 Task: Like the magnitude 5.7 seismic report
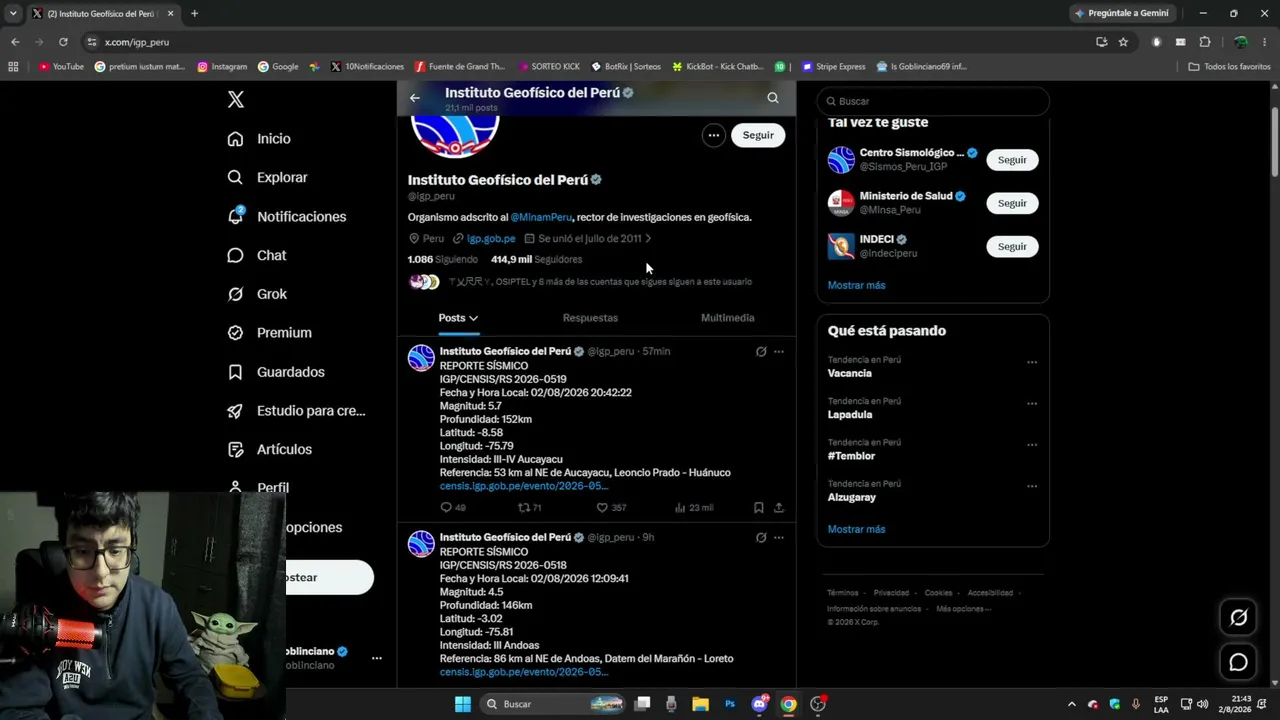[611, 508]
